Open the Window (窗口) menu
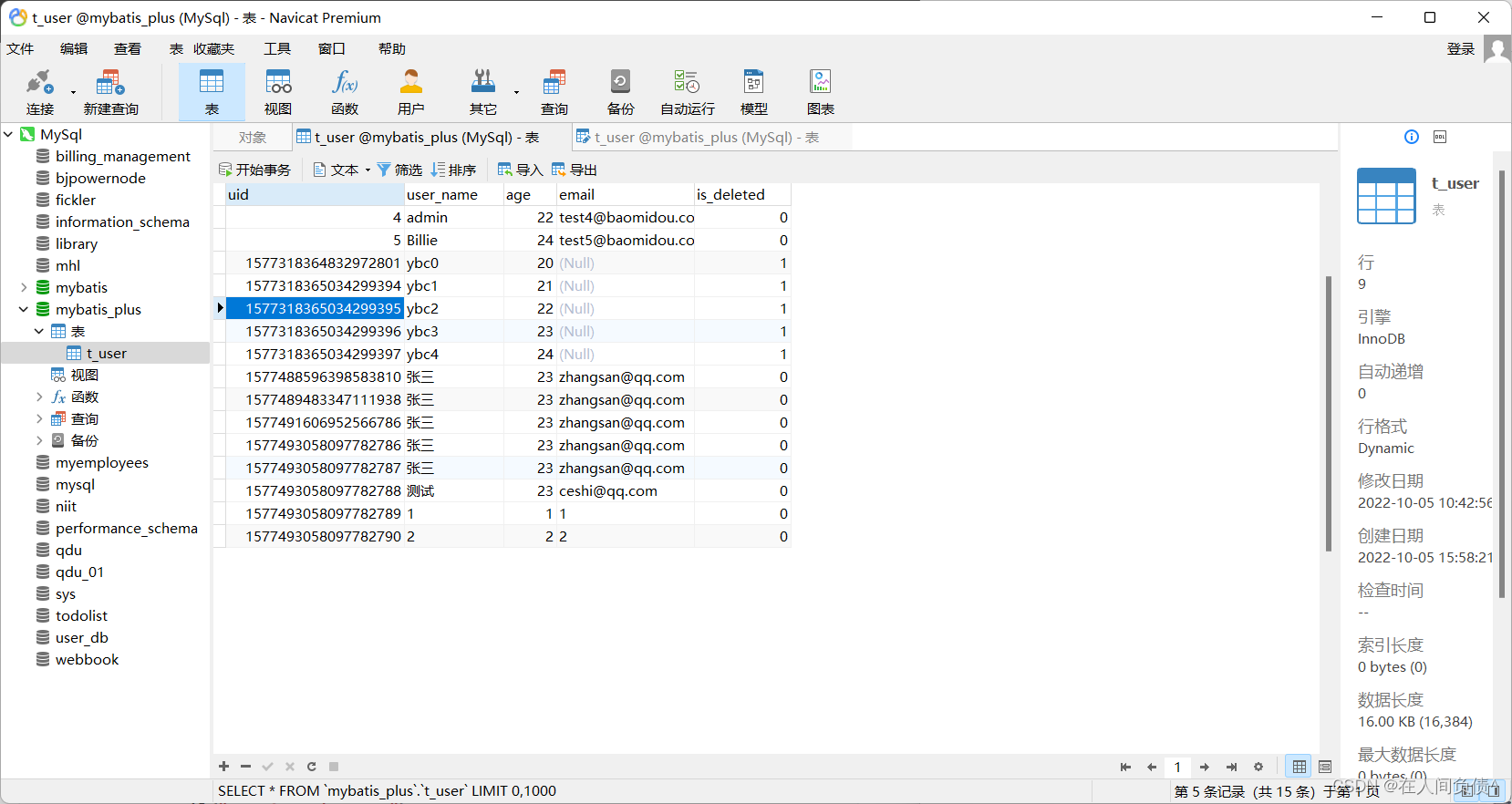 click(x=332, y=48)
